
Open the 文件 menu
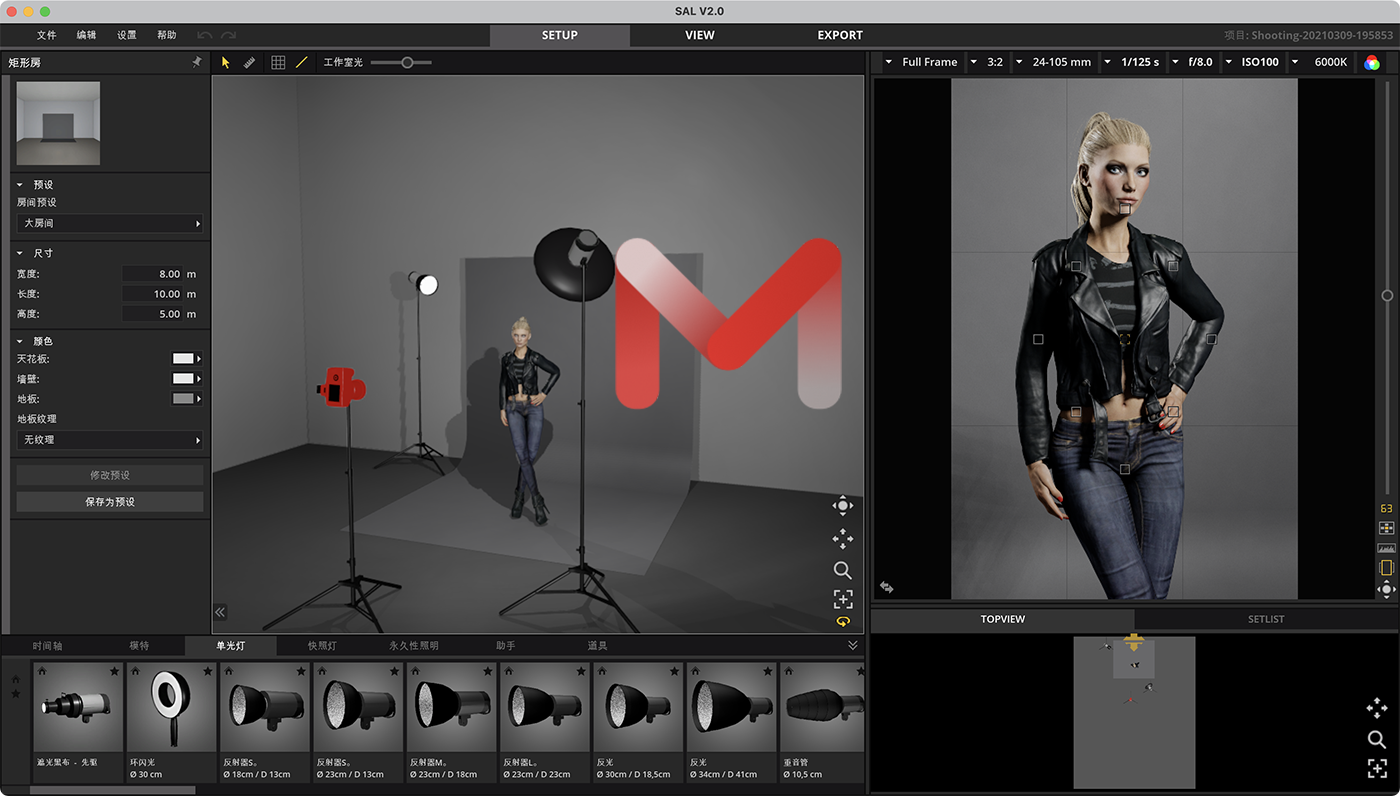pyautogui.click(x=47, y=35)
